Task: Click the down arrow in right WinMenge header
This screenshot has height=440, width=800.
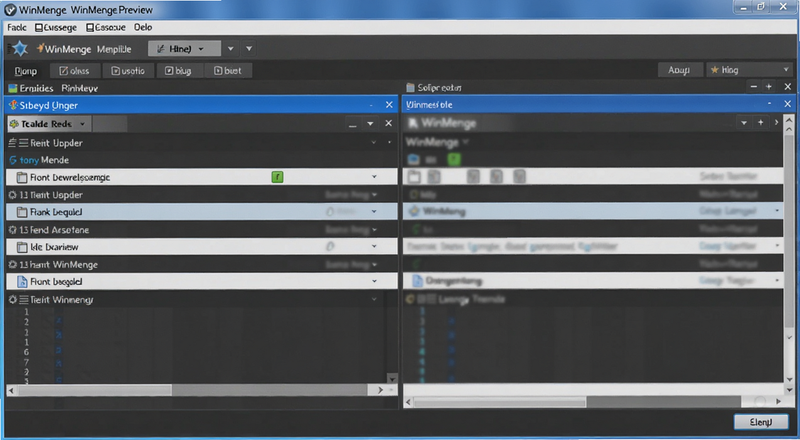Action: click(x=744, y=123)
